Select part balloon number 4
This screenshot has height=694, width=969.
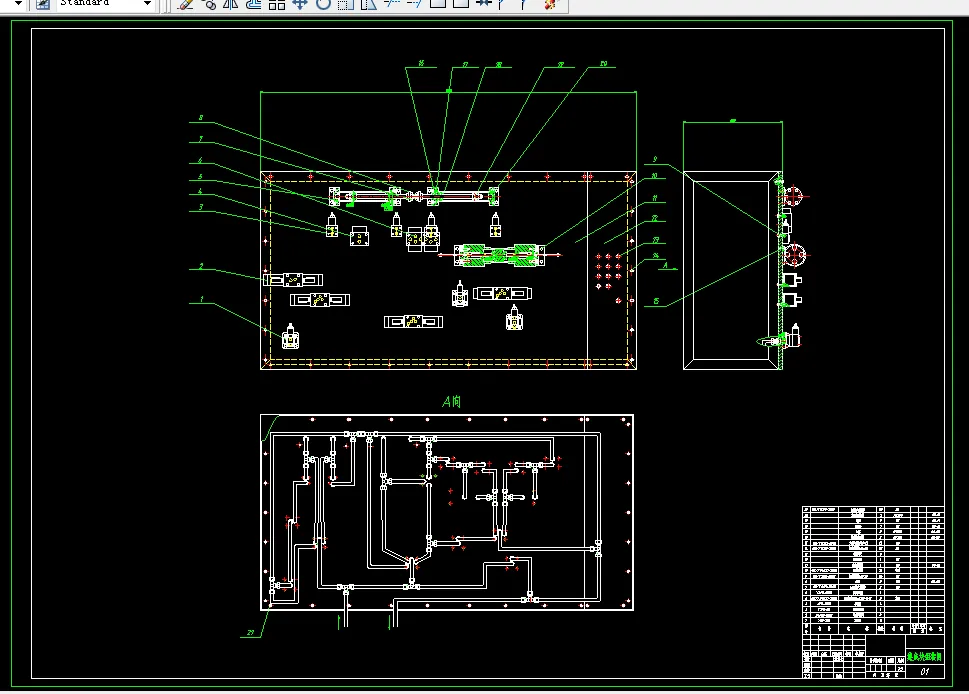[x=200, y=192]
